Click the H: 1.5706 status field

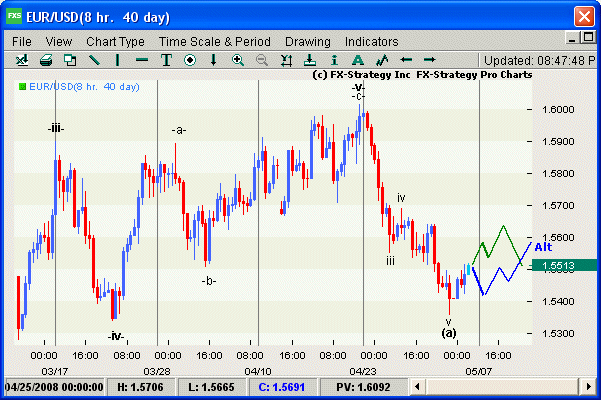click(140, 387)
